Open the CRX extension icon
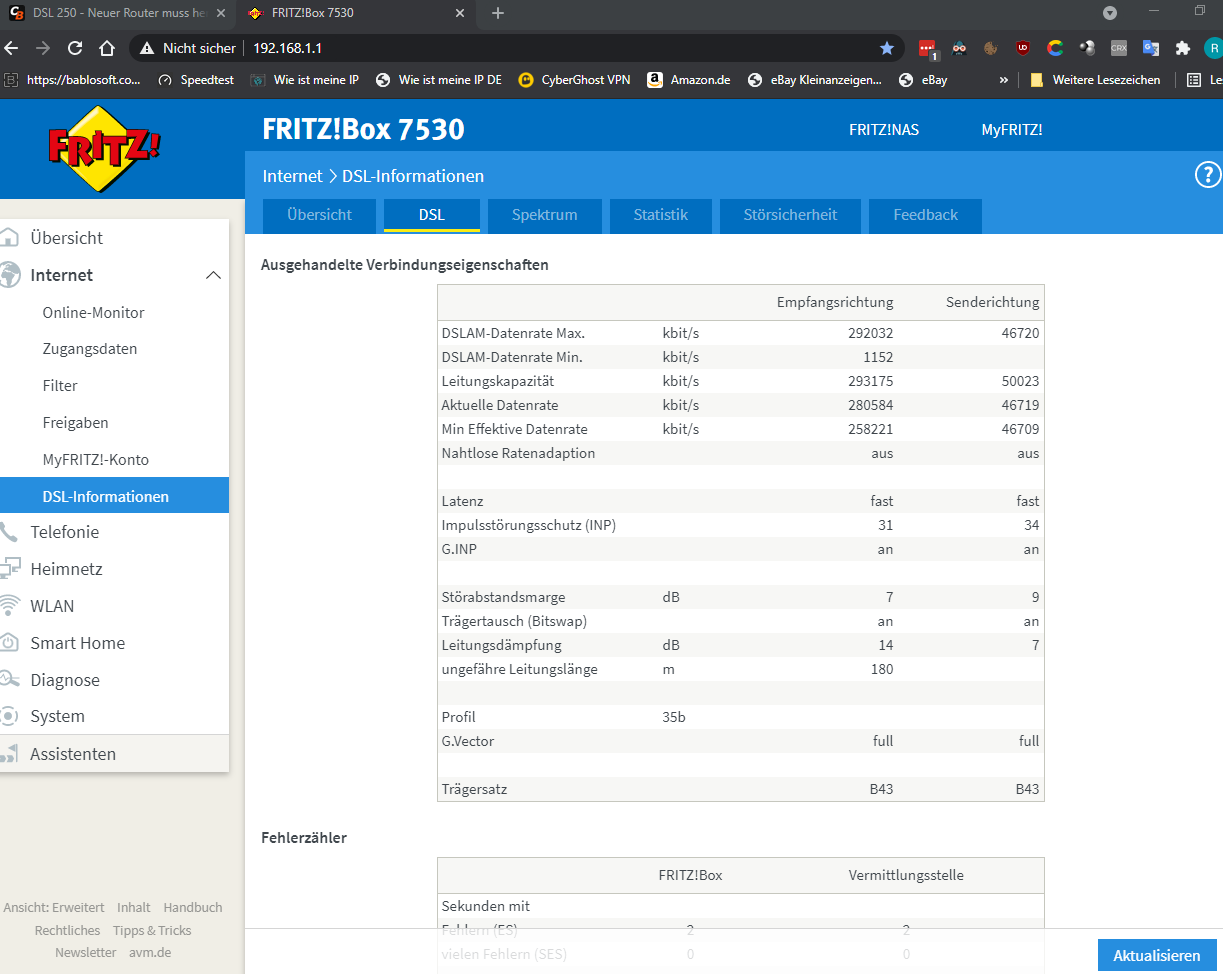The width and height of the screenshot is (1223, 974). pos(1119,48)
